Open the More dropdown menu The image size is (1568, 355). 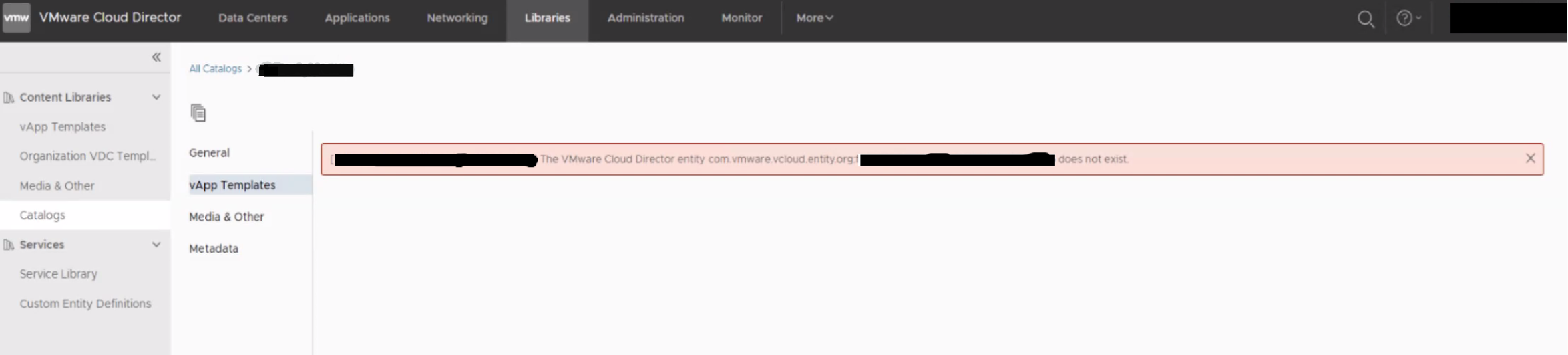(x=814, y=18)
